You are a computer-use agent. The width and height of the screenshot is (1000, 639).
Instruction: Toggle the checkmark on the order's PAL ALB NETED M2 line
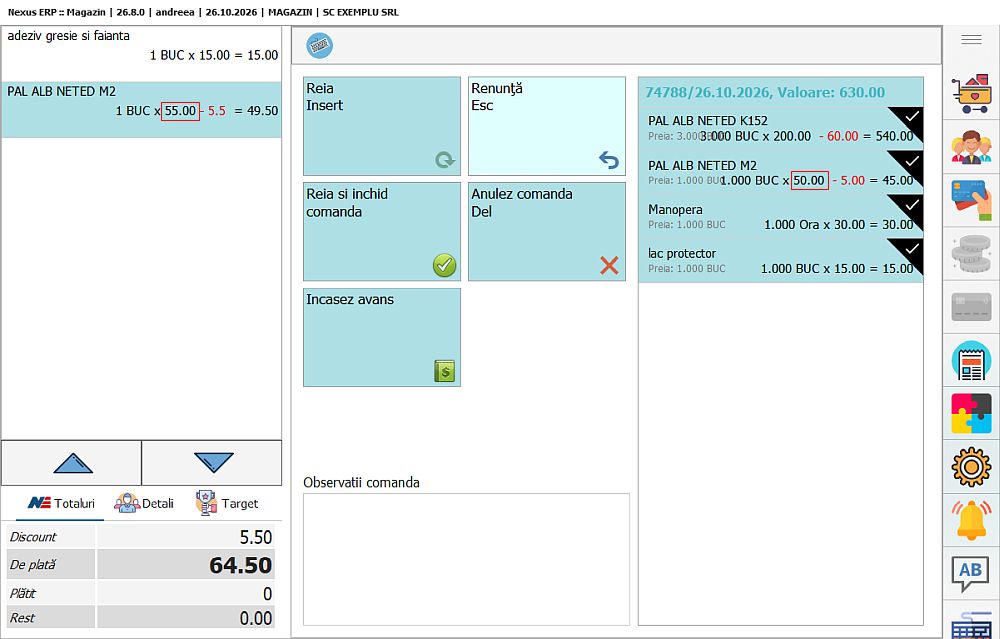coord(911,161)
